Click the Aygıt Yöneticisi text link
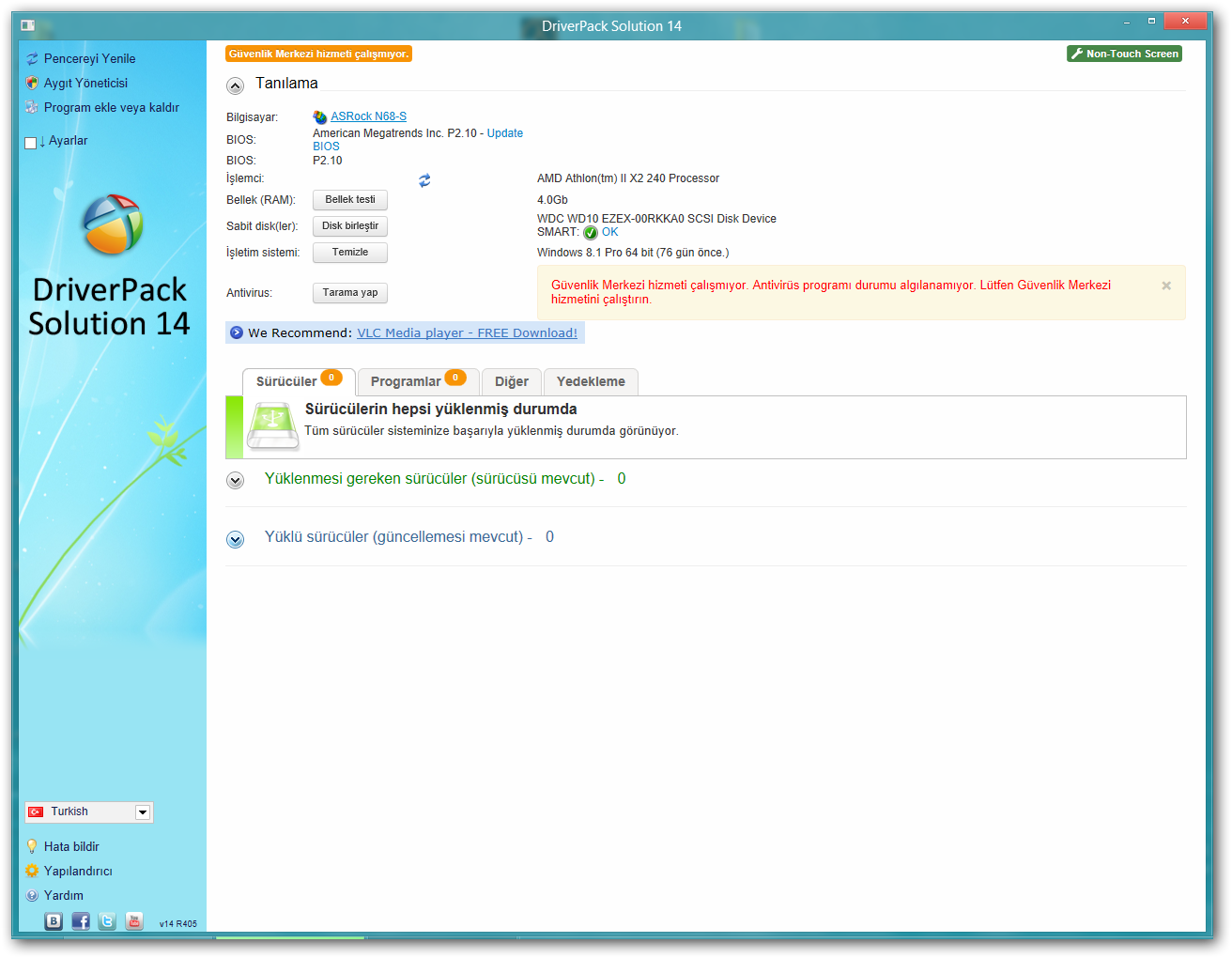Image resolution: width=1232 pixels, height=958 pixels. coord(85,83)
